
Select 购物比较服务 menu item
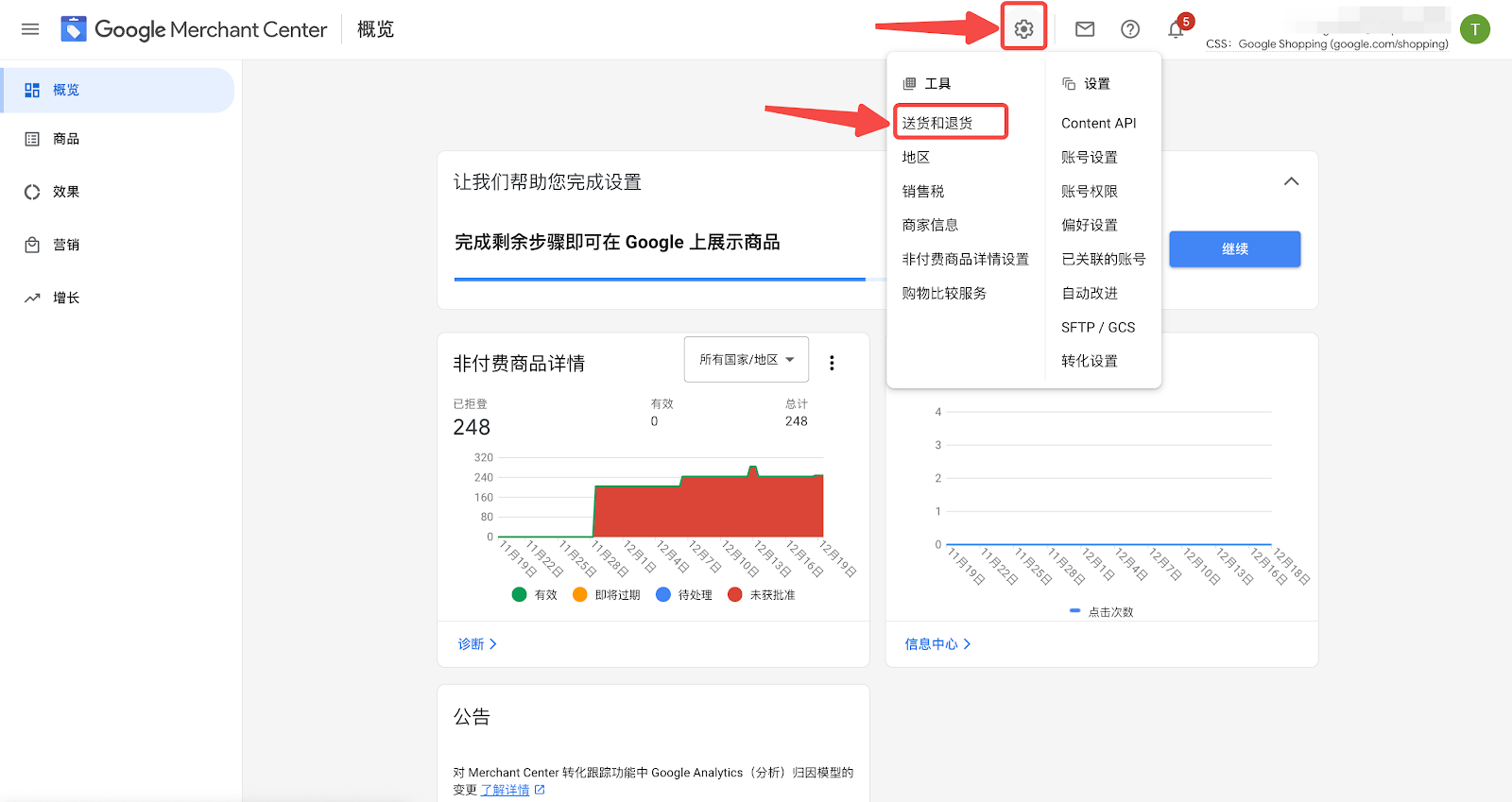[944, 293]
